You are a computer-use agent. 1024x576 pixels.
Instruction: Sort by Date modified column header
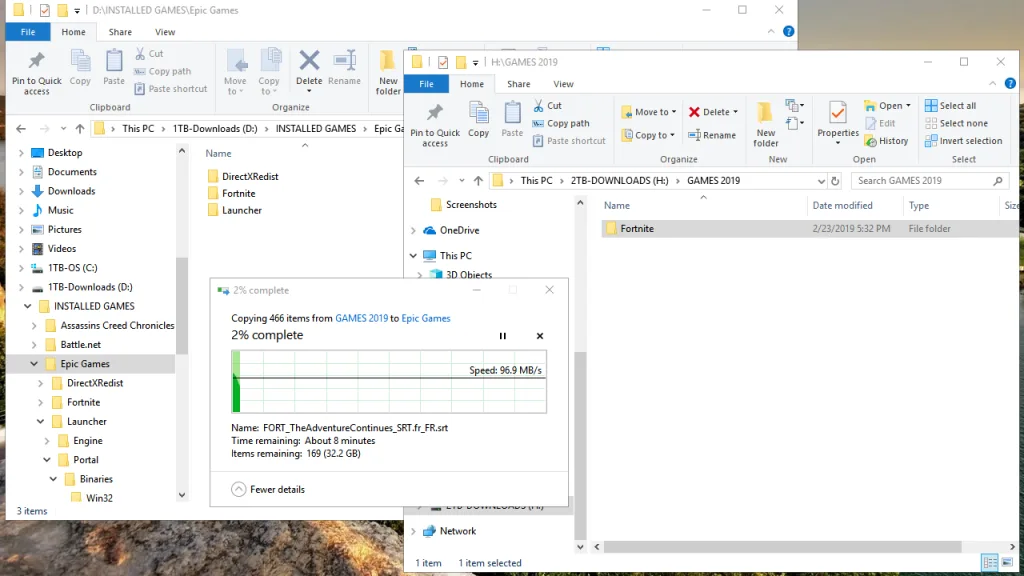(x=842, y=206)
